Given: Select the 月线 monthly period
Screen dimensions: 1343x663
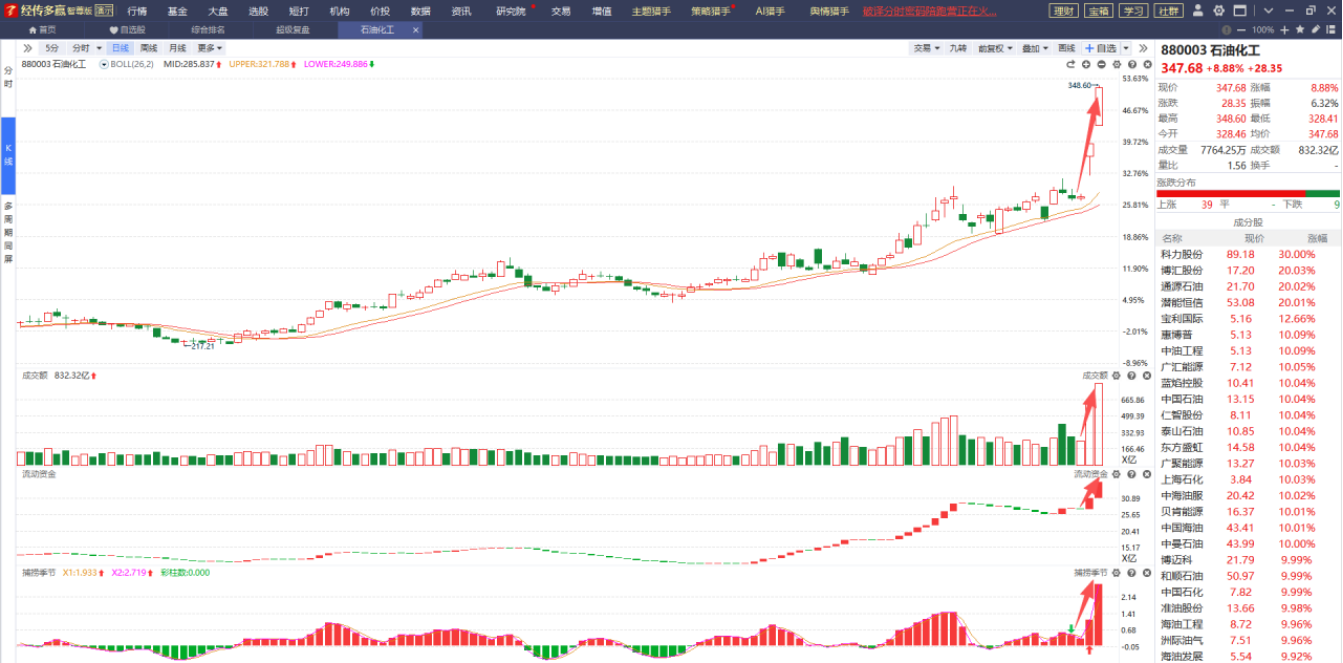Looking at the screenshot, I should tap(177, 48).
